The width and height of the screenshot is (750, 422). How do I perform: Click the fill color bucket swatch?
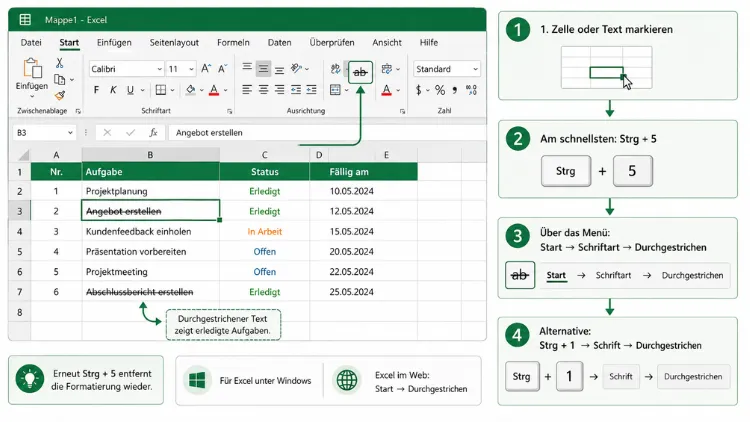[190, 89]
